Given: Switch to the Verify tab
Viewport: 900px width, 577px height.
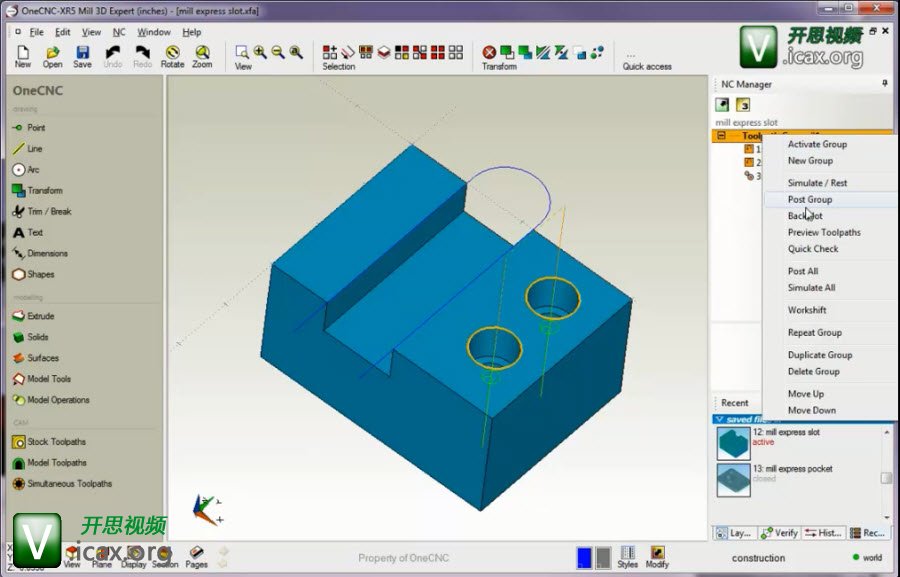Looking at the screenshot, I should (779, 533).
